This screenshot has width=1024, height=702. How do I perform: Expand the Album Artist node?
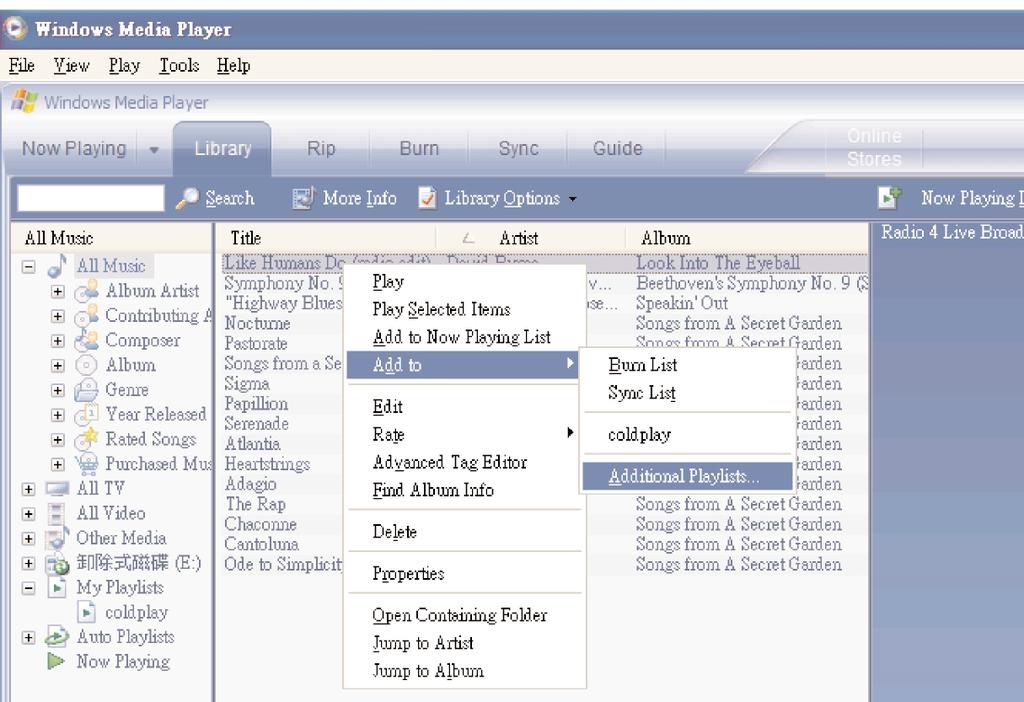click(x=57, y=291)
